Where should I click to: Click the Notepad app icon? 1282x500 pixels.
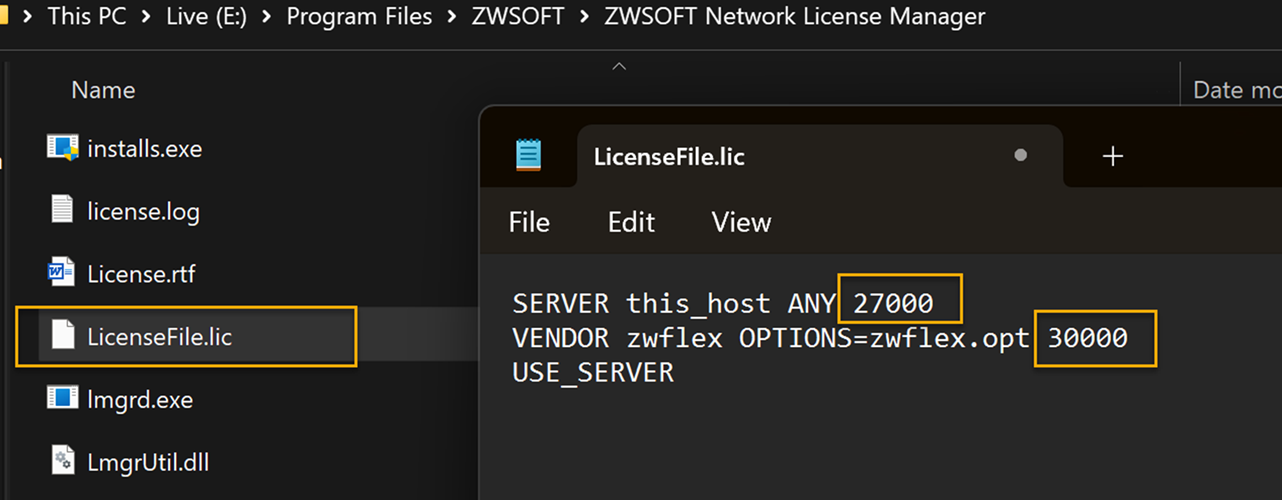click(529, 155)
